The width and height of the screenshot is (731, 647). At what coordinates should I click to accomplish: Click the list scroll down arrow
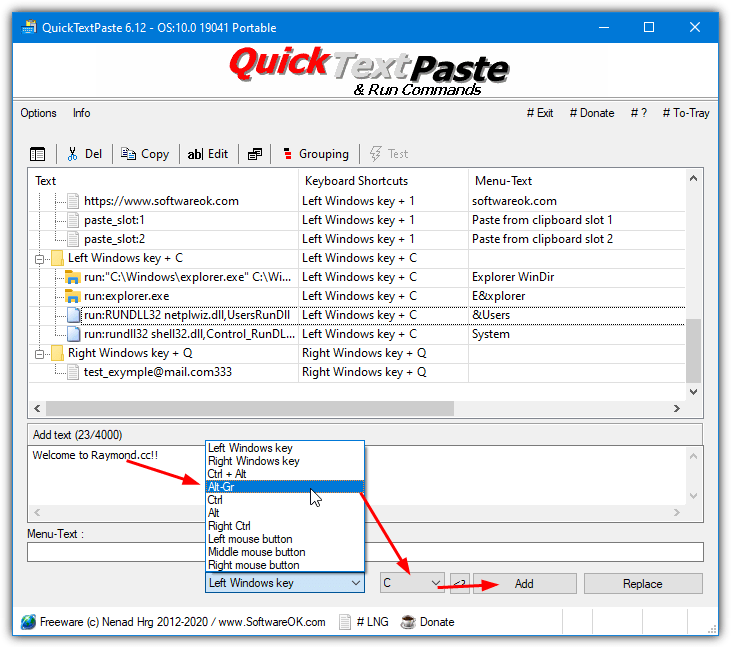click(693, 392)
